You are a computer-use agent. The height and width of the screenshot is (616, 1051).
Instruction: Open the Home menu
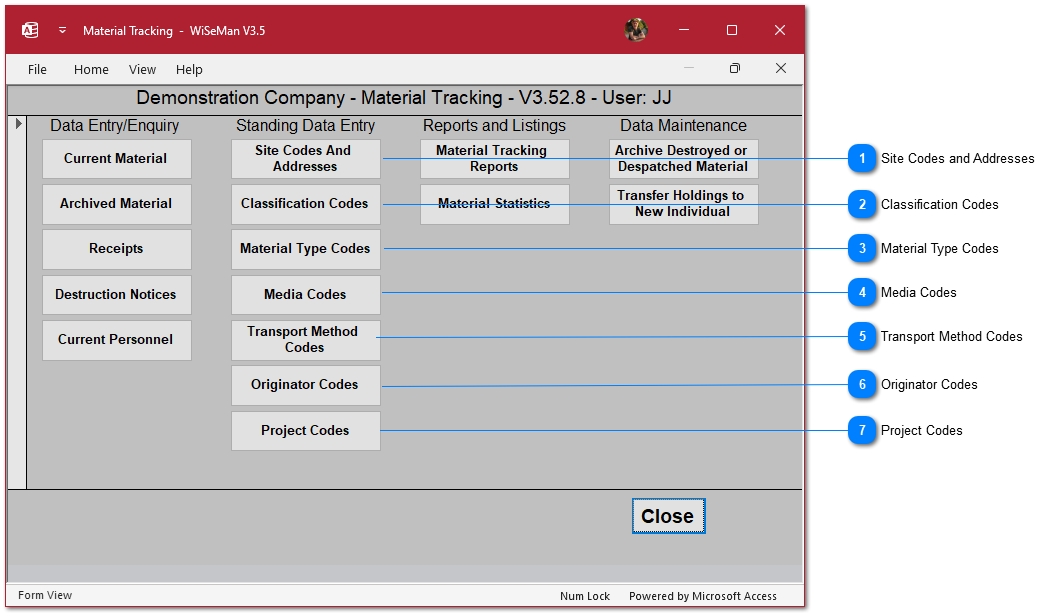coord(91,70)
